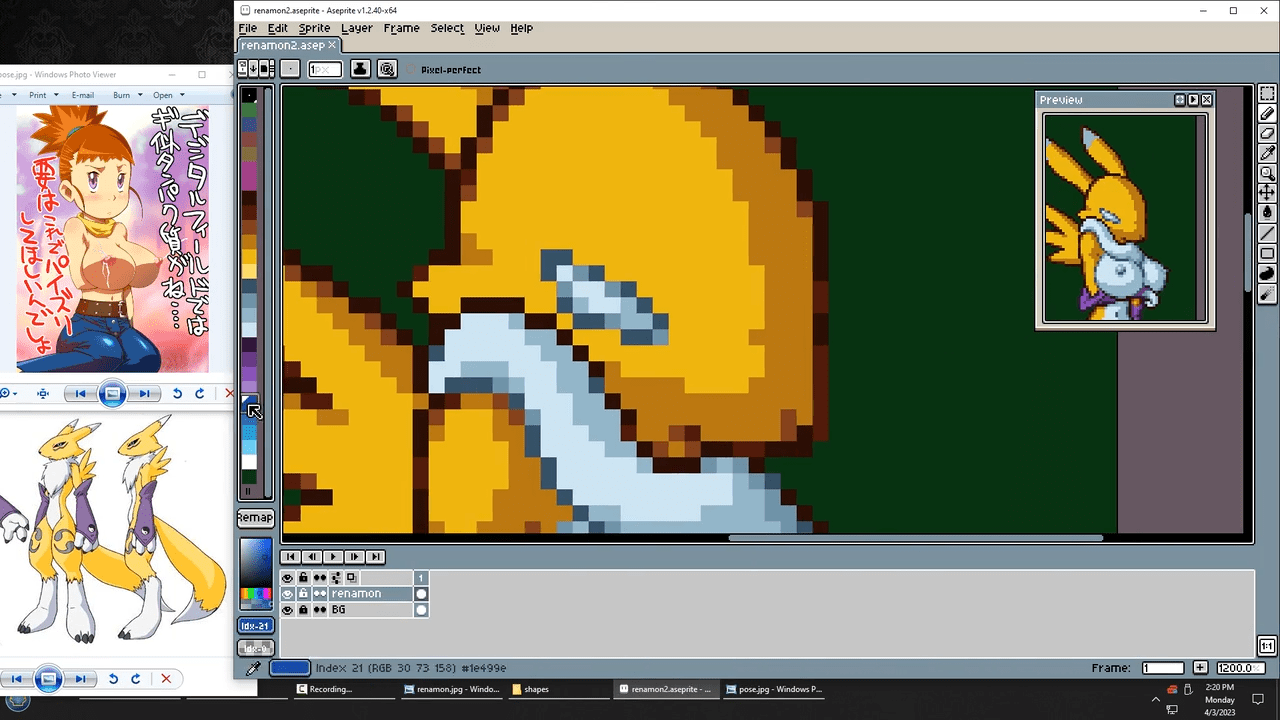This screenshot has width=1280, height=720.
Task: Open palette sort and presets options
Action: (254, 69)
